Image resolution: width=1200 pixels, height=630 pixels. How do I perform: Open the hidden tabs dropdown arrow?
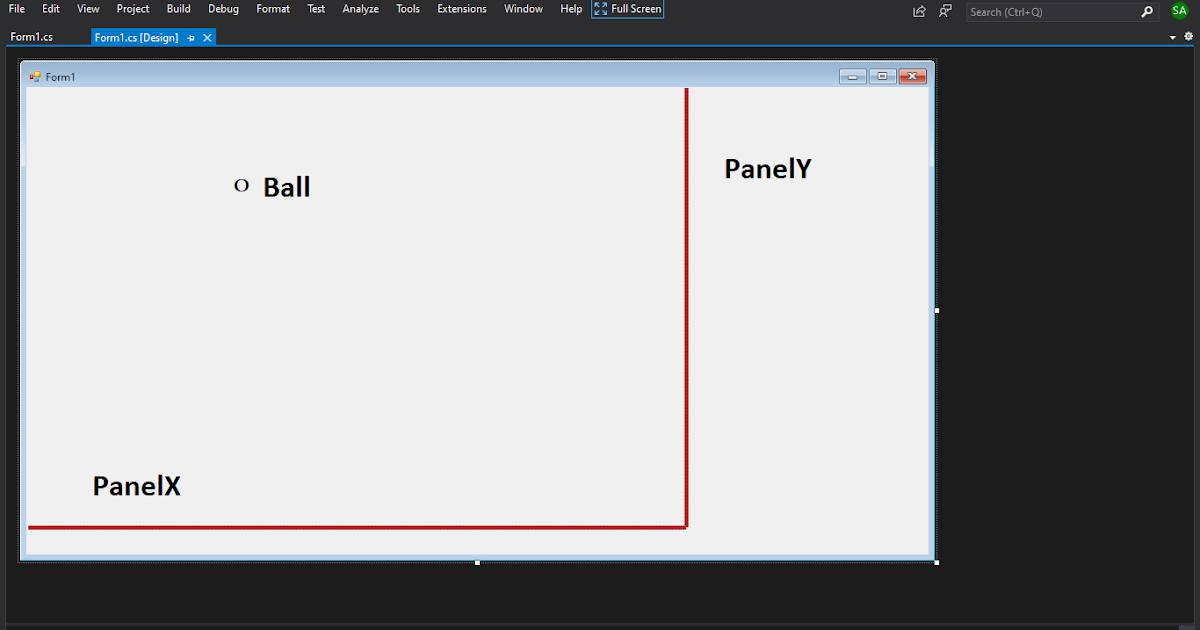[x=1174, y=35]
